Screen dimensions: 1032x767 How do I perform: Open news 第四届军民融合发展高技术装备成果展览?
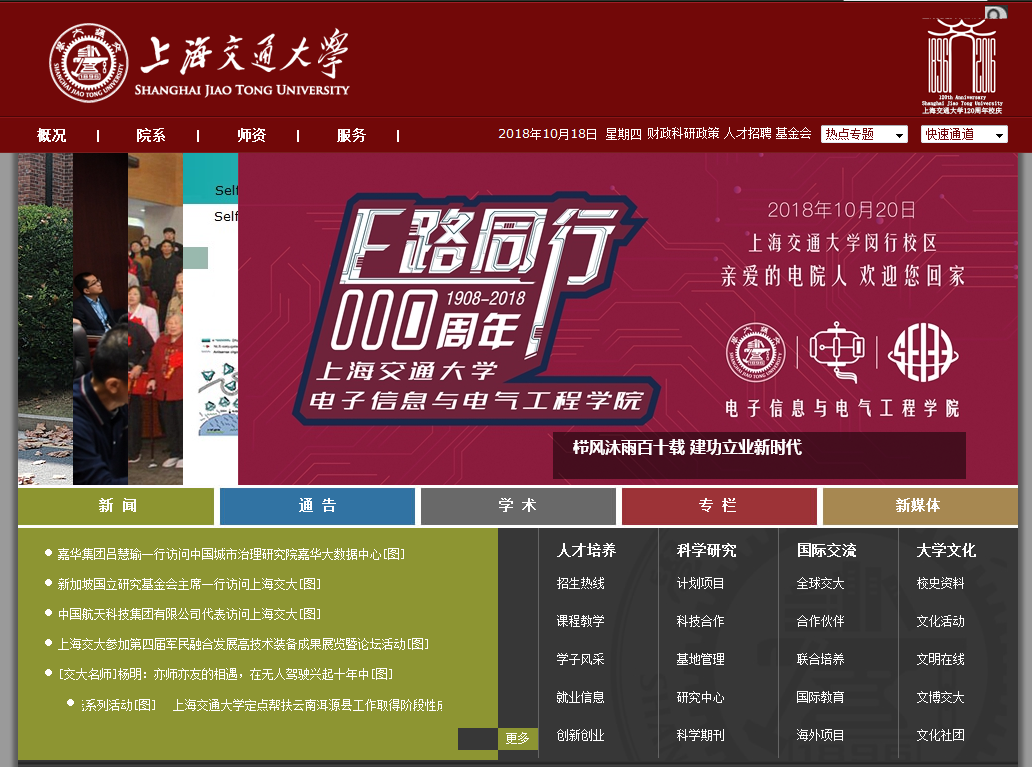tap(243, 644)
